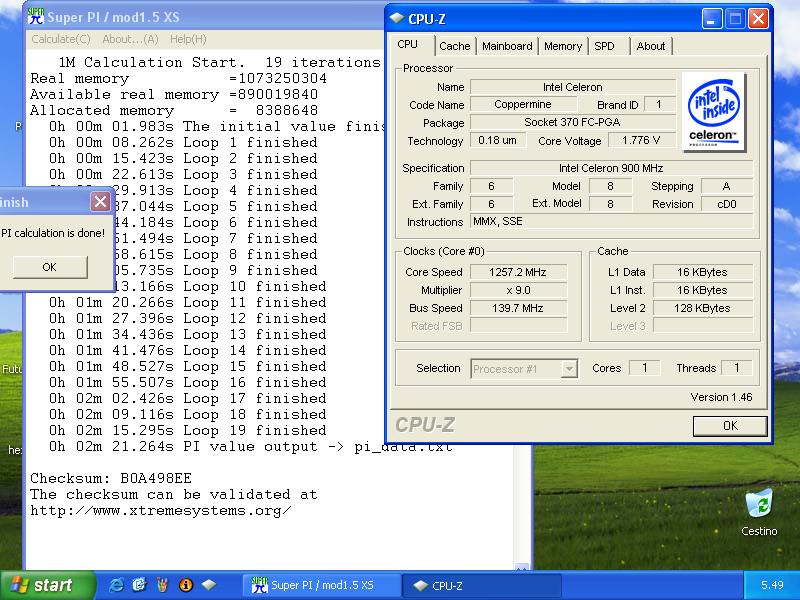Viewport: 800px width, 600px height.
Task: Click the Super PI title bar icon
Action: click(x=36, y=16)
